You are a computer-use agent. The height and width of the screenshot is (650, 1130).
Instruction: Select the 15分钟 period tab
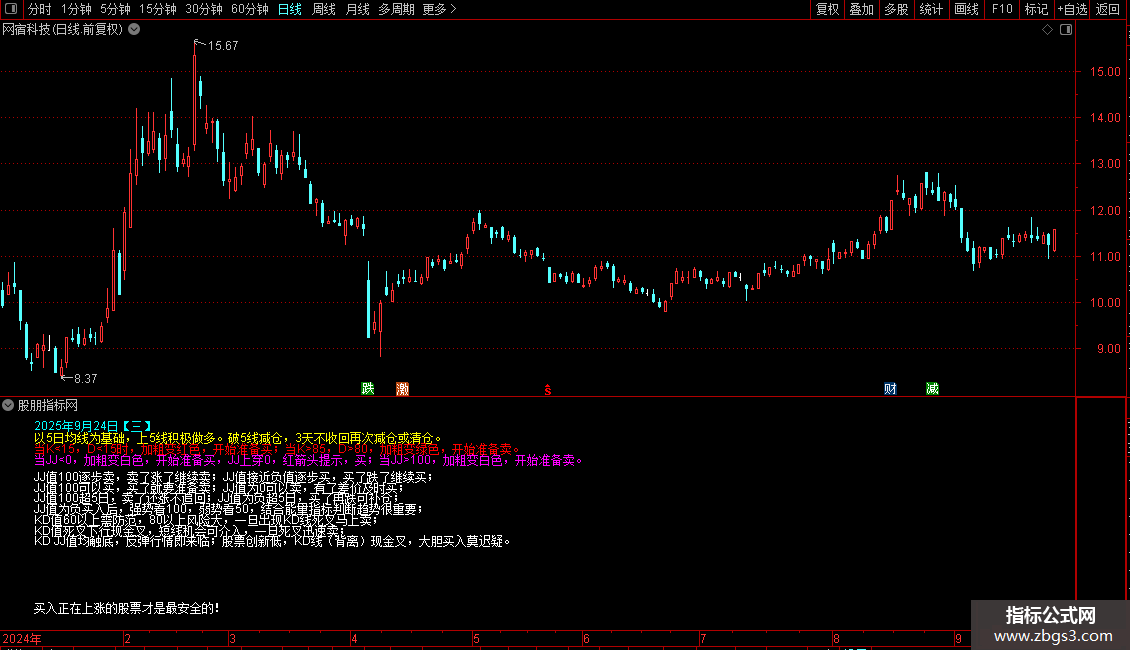157,9
